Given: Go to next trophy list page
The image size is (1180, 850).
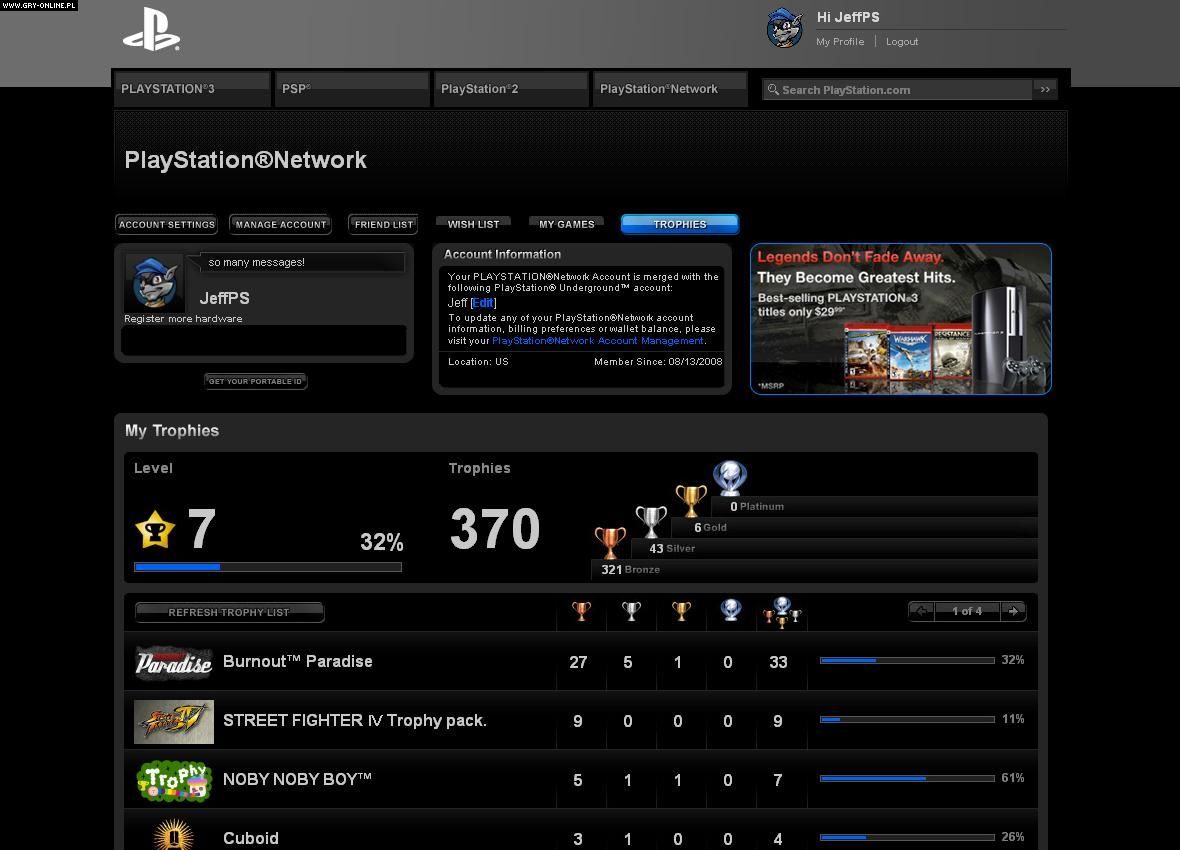Looking at the screenshot, I should 1013,611.
